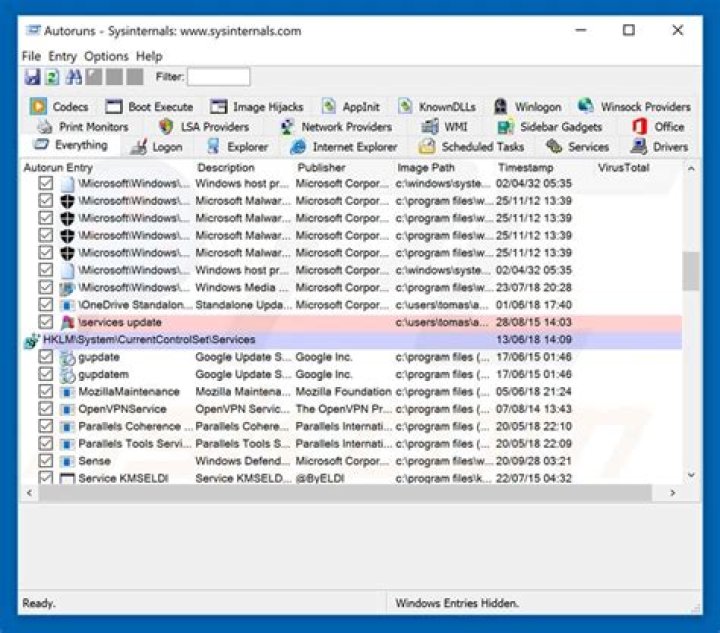Image resolution: width=720 pixels, height=633 pixels.
Task: Switch to the Winsock Providers tab
Action: (x=634, y=107)
